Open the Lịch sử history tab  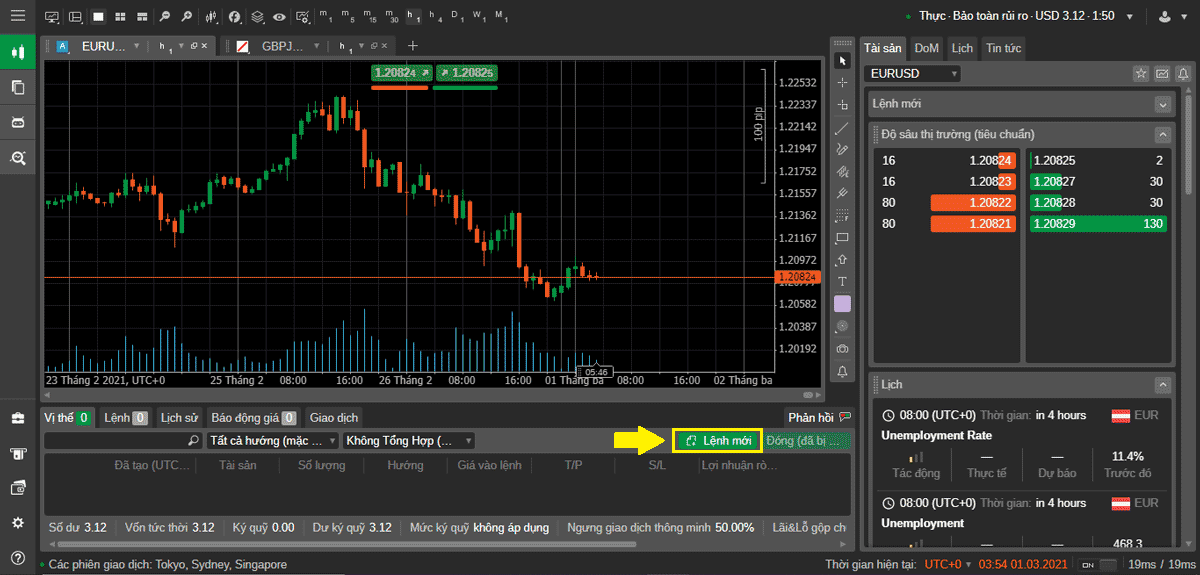click(180, 418)
